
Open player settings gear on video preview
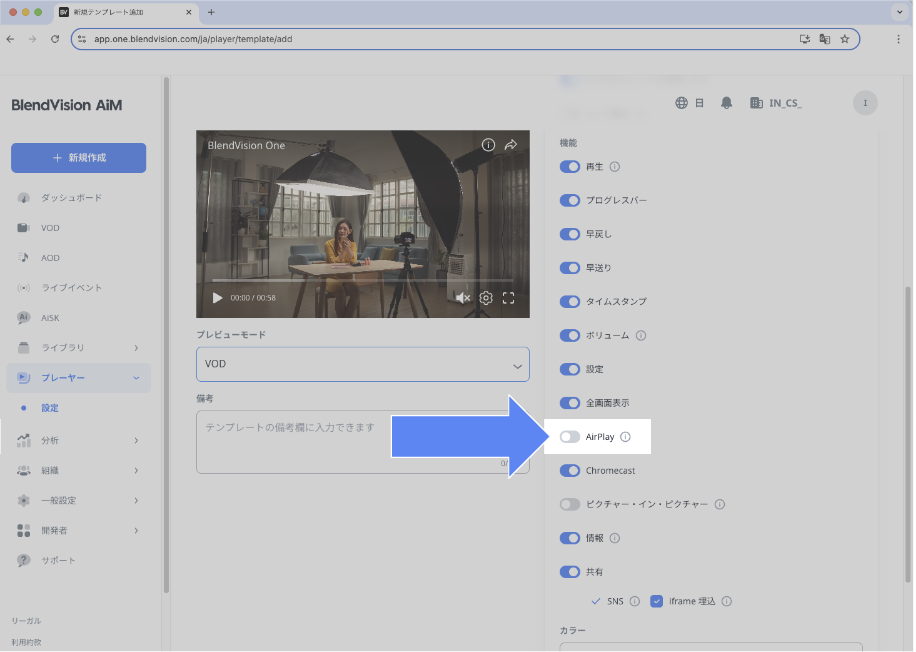486,298
